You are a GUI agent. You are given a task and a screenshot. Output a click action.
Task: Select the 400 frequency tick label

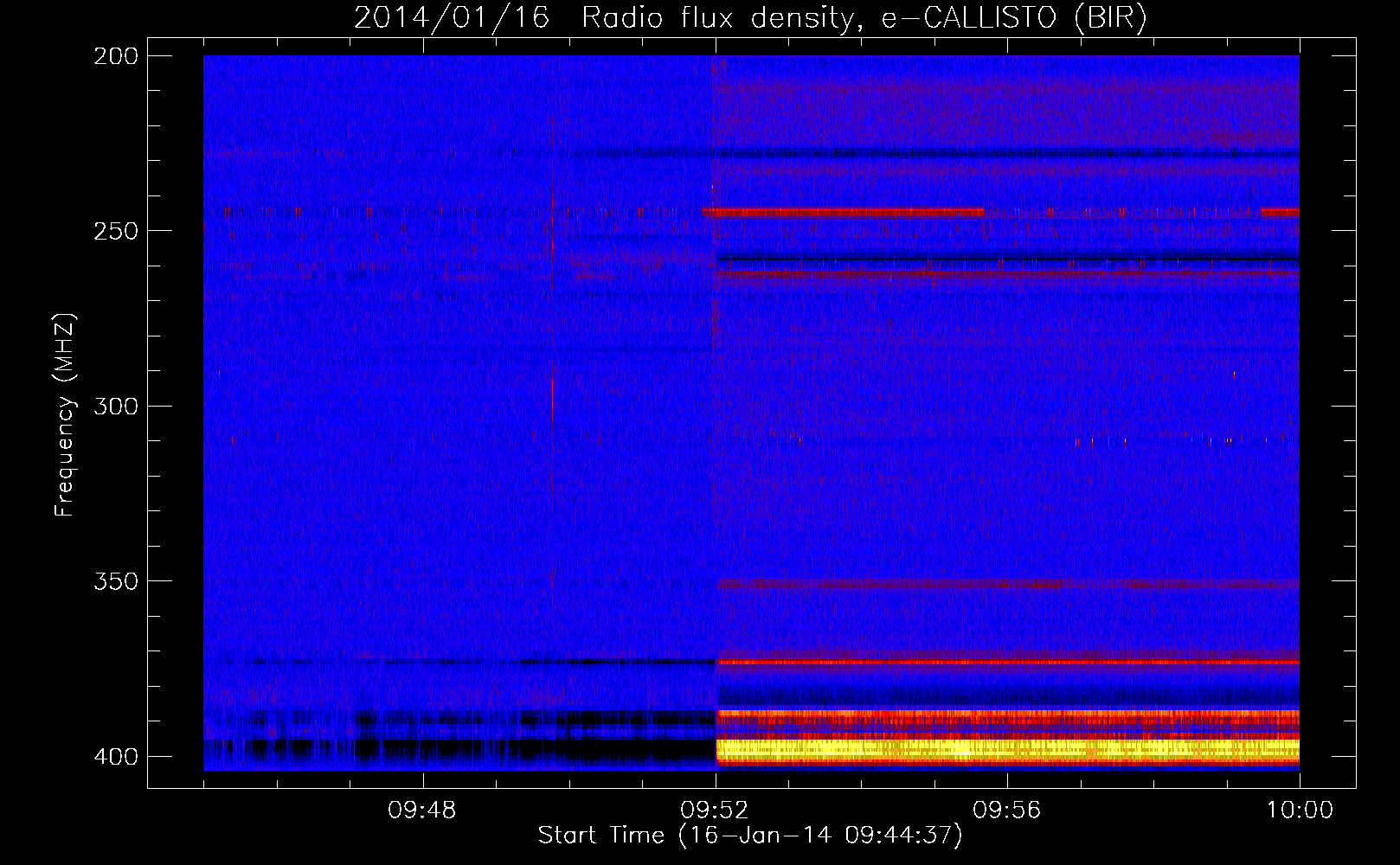[116, 757]
